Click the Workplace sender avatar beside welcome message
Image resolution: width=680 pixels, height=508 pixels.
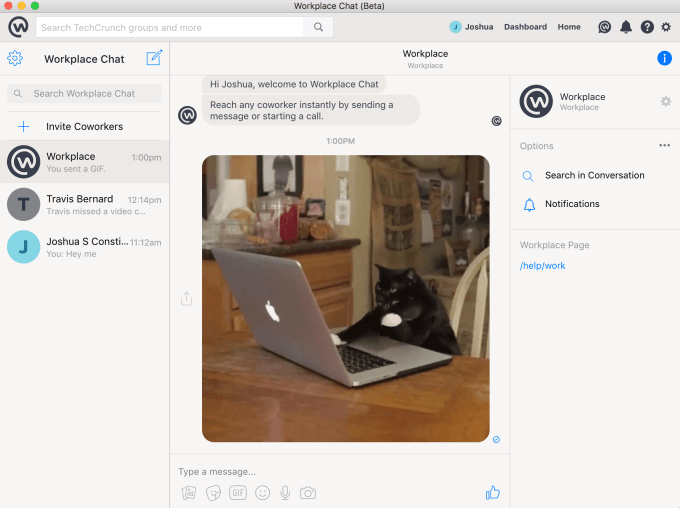[187, 115]
